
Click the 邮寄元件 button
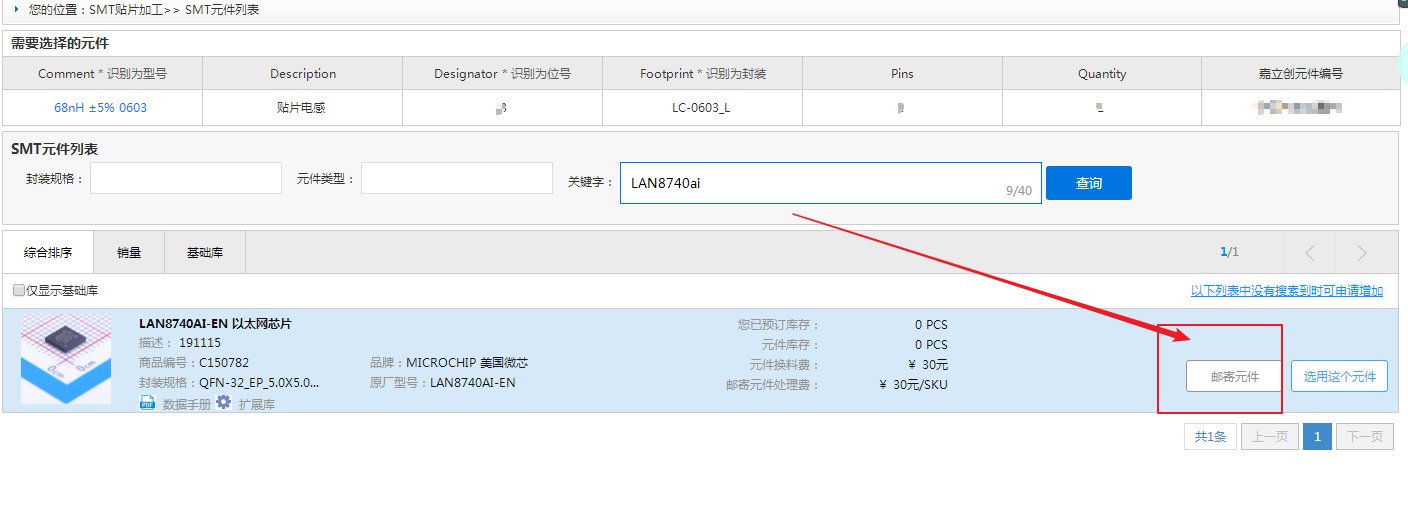1234,377
